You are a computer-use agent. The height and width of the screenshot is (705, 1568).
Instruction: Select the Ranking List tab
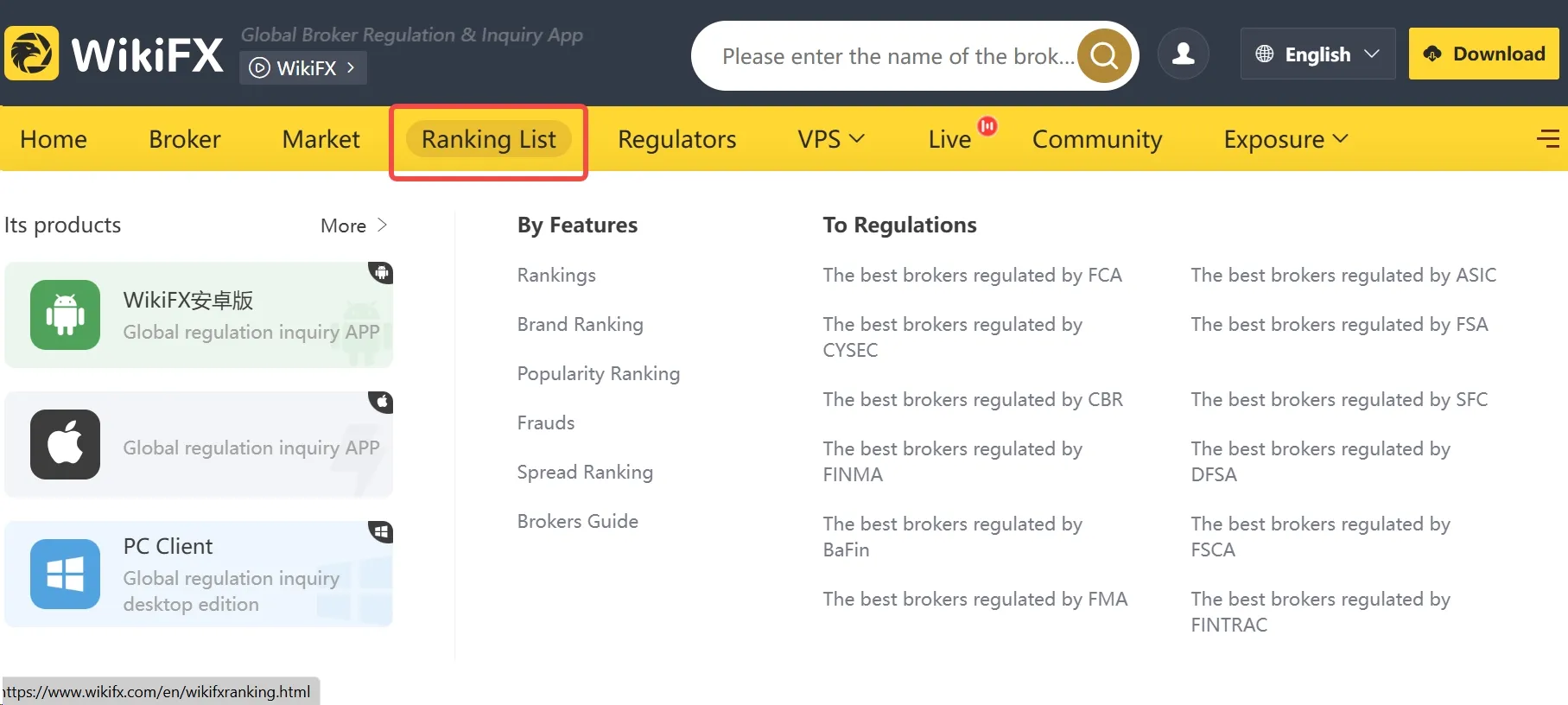click(x=489, y=139)
